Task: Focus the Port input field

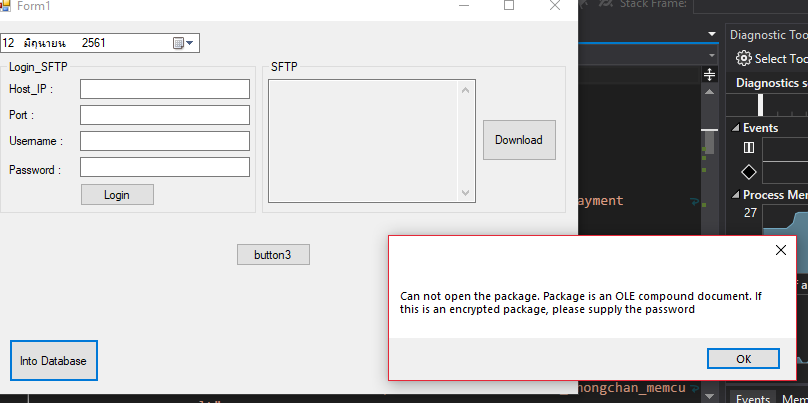Action: (x=165, y=115)
